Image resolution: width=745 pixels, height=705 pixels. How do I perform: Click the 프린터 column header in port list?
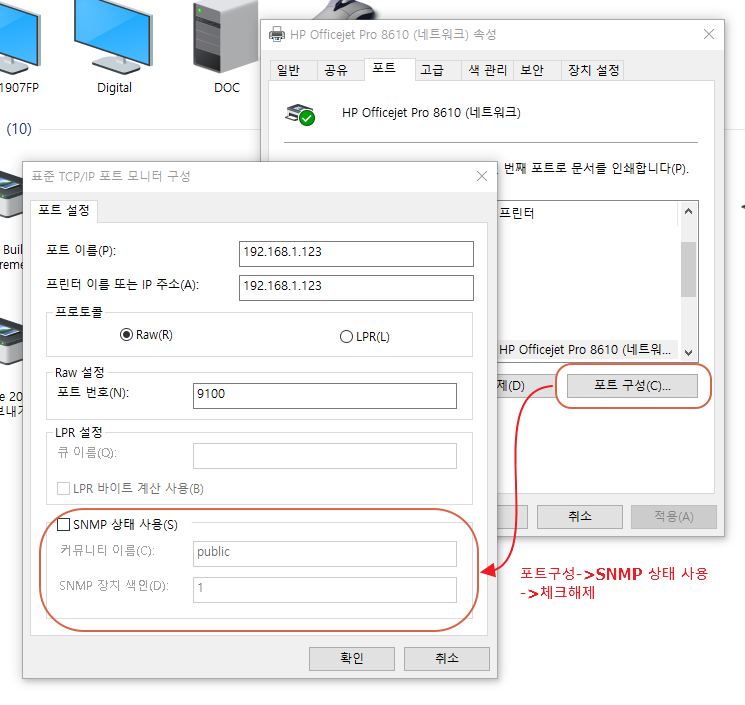(588, 213)
